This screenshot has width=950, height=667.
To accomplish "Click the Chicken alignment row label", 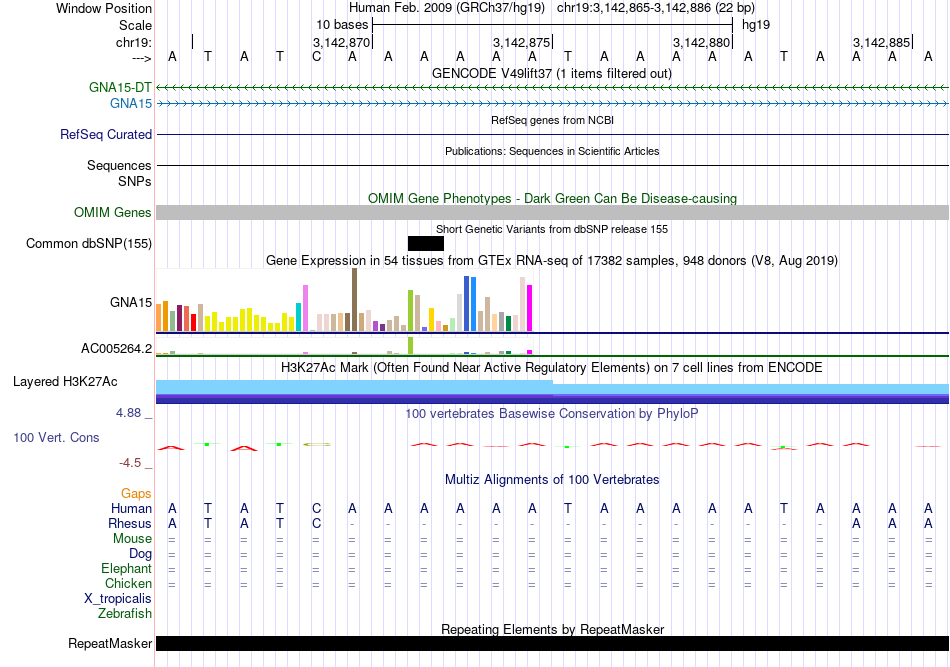I will pos(128,583).
